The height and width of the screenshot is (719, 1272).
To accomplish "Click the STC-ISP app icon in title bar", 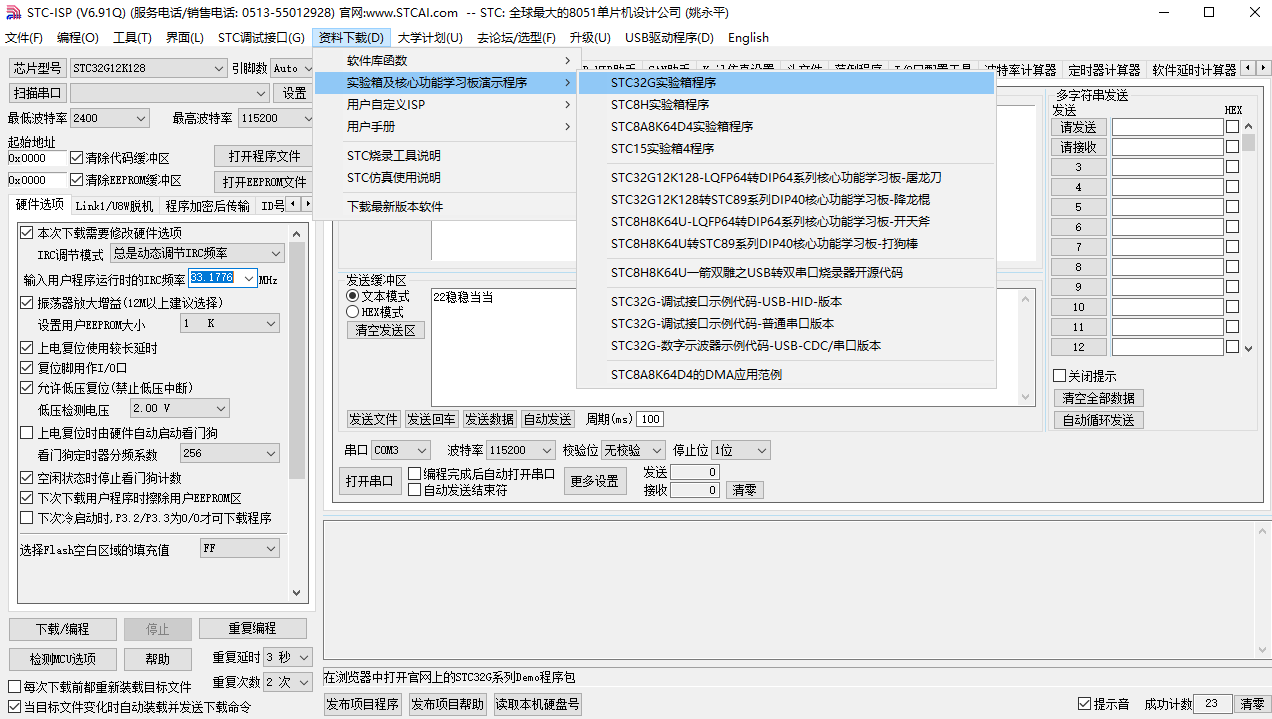I will [x=13, y=12].
